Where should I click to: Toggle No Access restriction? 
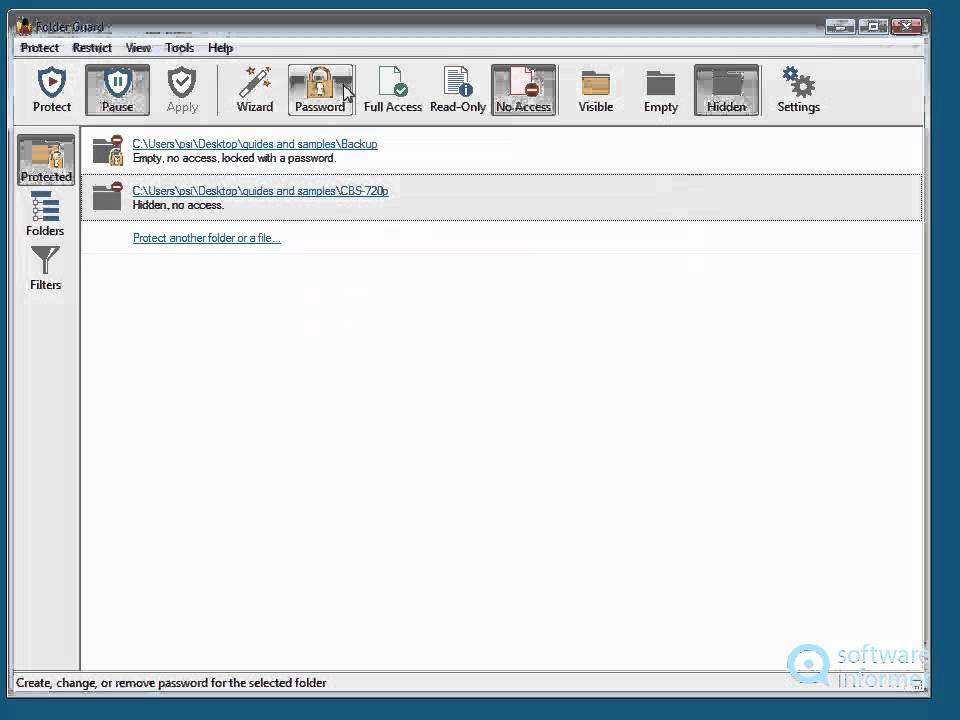click(523, 90)
